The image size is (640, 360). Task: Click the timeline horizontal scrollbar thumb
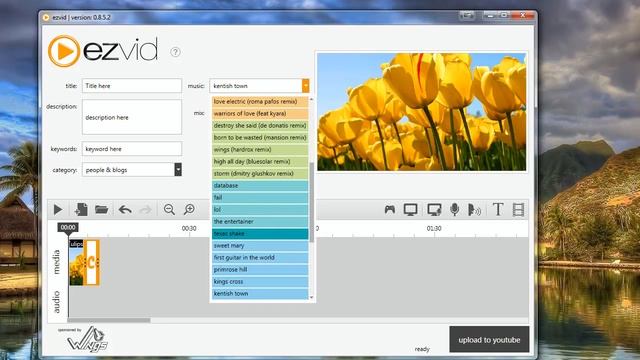(109, 320)
